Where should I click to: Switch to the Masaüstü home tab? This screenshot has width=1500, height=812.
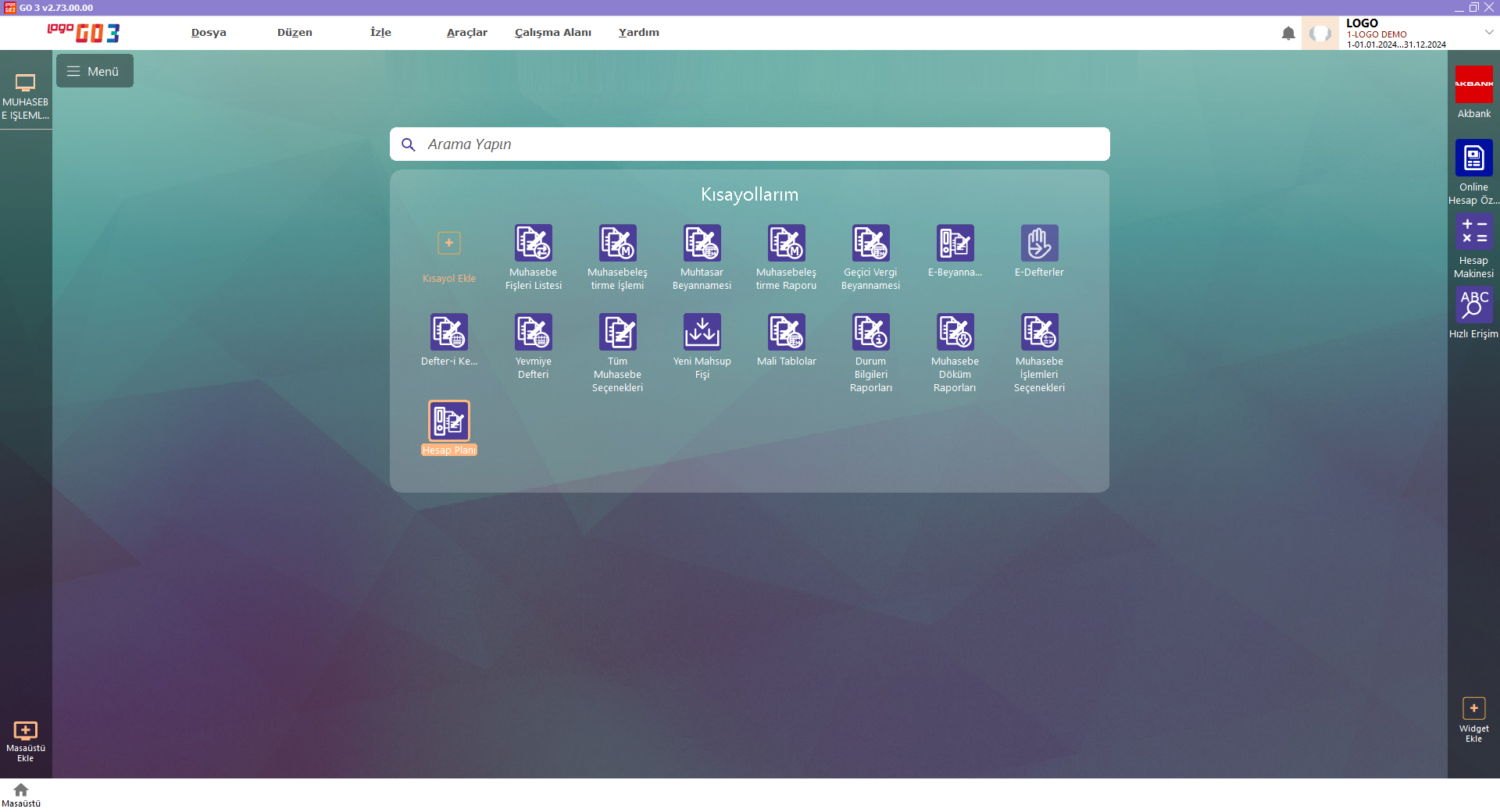click(x=21, y=795)
